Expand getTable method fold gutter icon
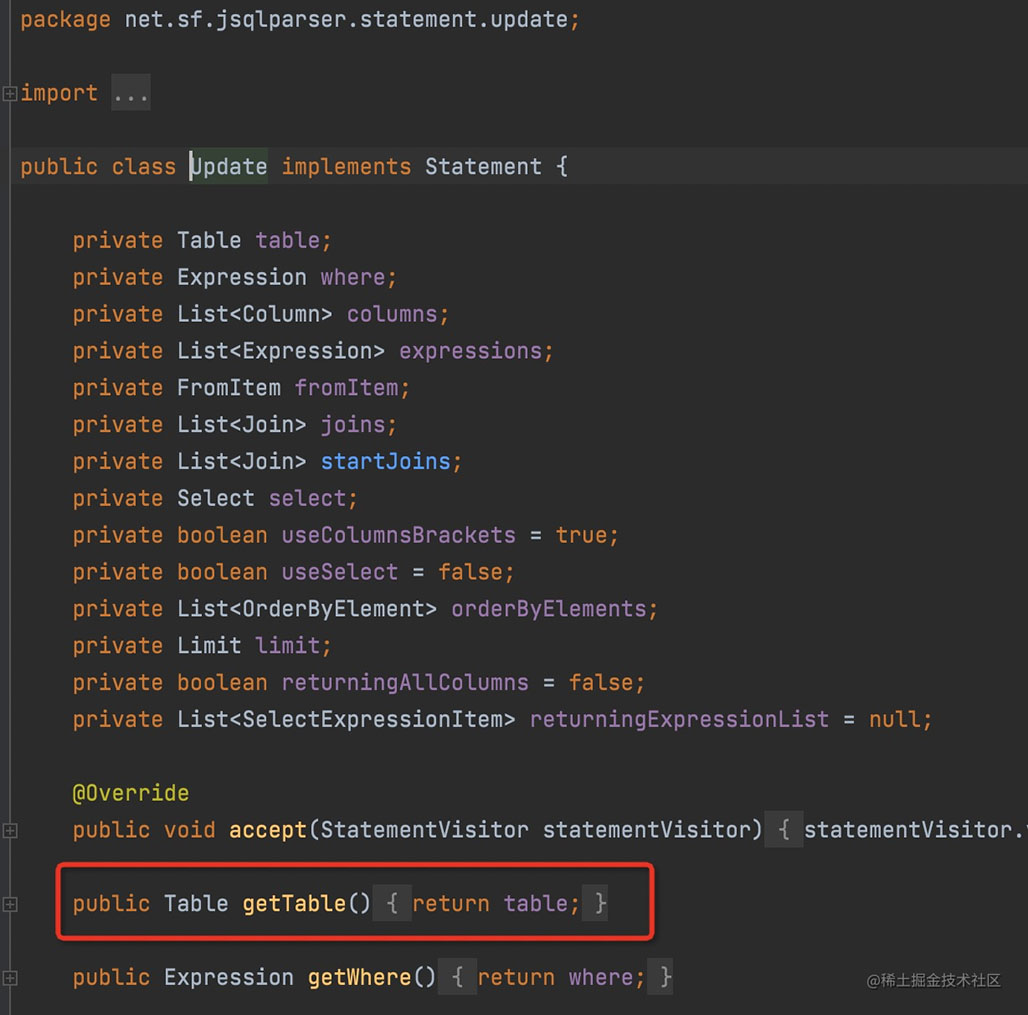 (9, 904)
